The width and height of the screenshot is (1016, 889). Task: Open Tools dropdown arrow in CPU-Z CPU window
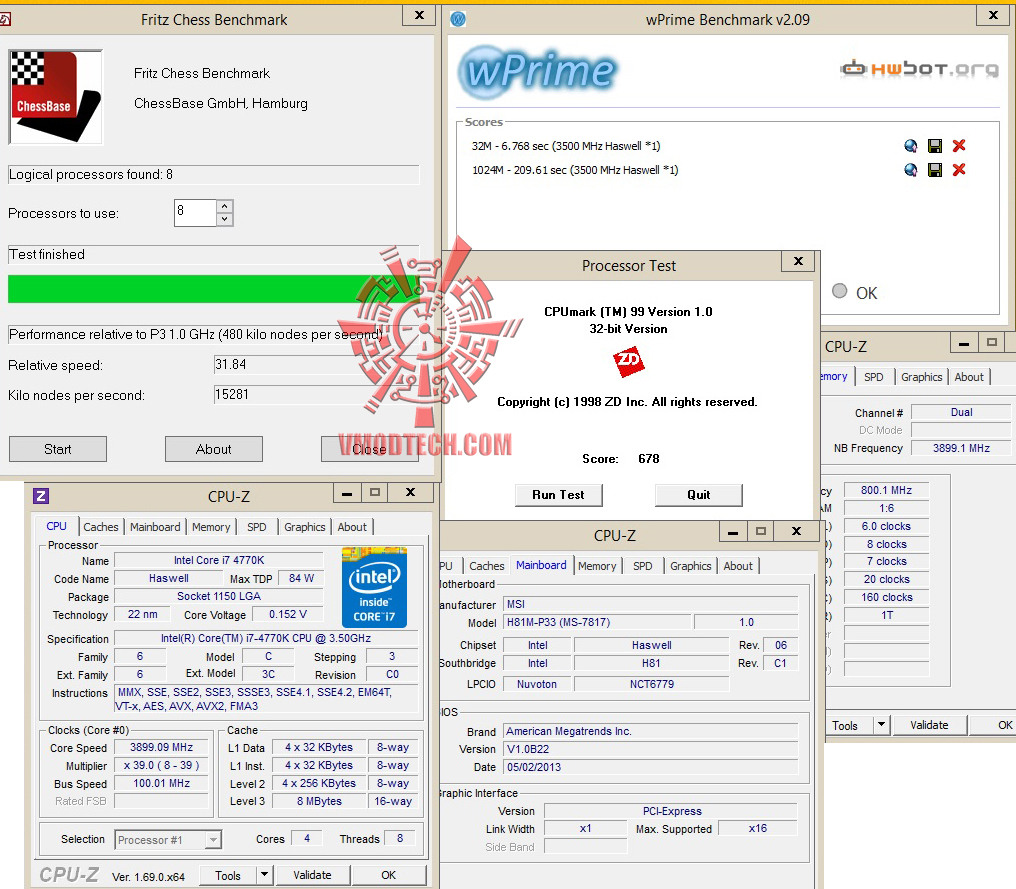coord(264,875)
